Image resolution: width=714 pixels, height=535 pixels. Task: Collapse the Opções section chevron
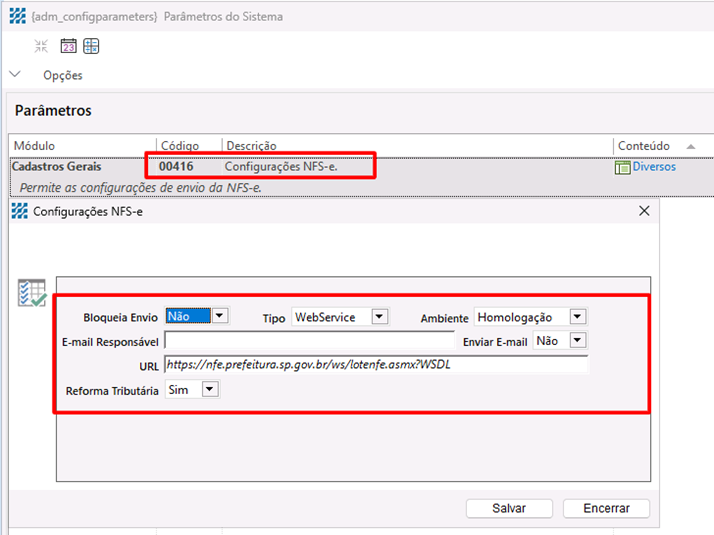[16, 75]
